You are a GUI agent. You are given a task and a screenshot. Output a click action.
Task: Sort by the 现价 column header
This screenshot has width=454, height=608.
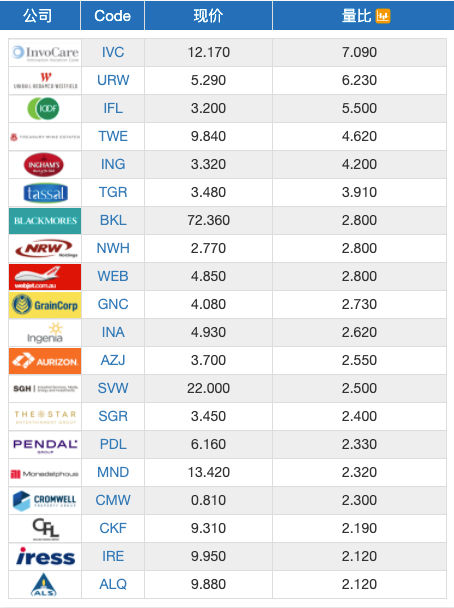[208, 16]
